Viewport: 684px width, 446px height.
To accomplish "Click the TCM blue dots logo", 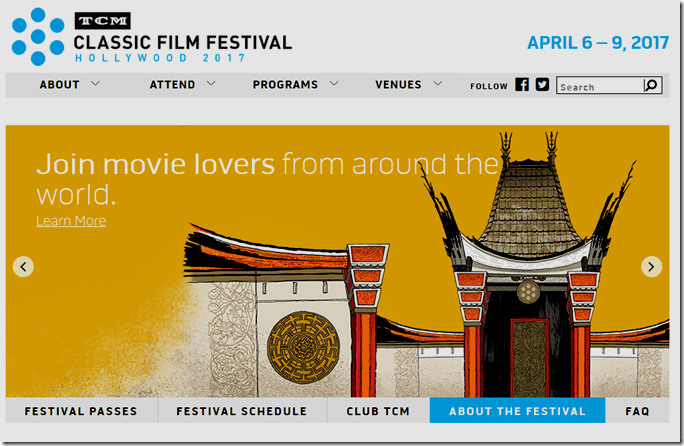I will (x=38, y=36).
